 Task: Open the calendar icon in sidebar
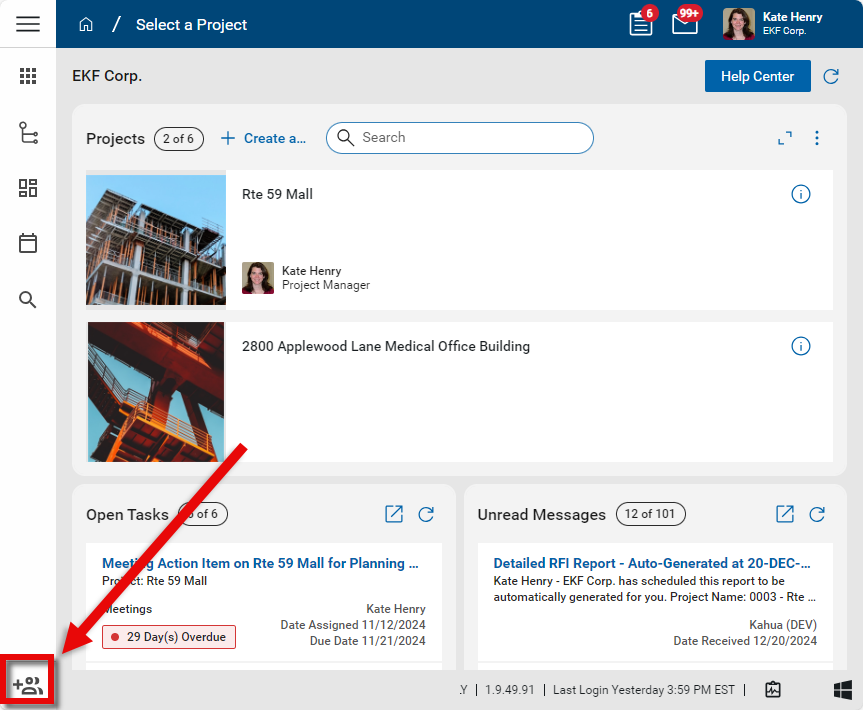[28, 243]
